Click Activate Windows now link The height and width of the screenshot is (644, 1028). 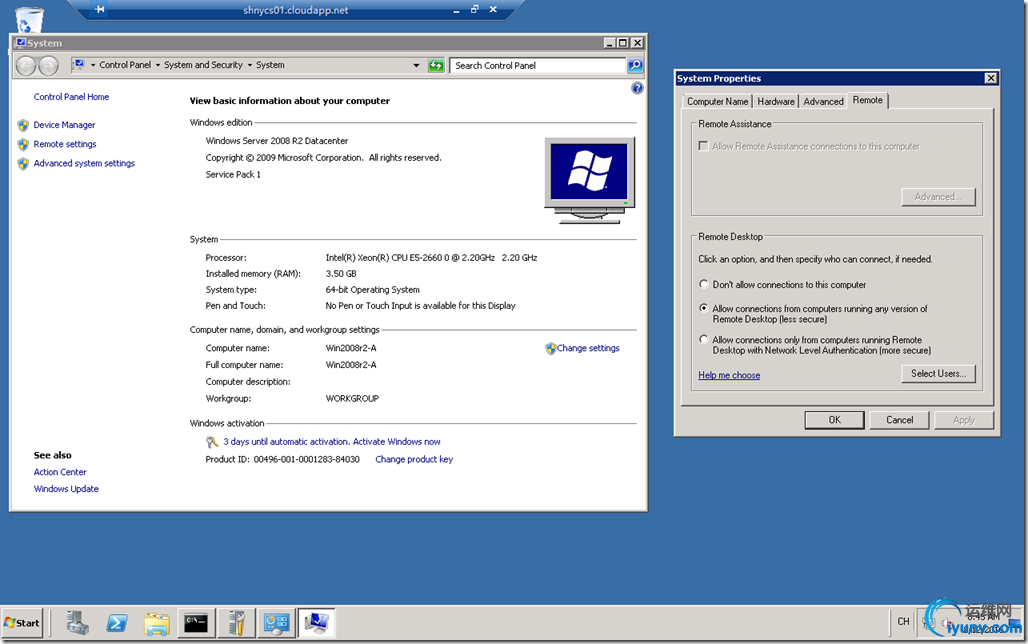(x=397, y=442)
